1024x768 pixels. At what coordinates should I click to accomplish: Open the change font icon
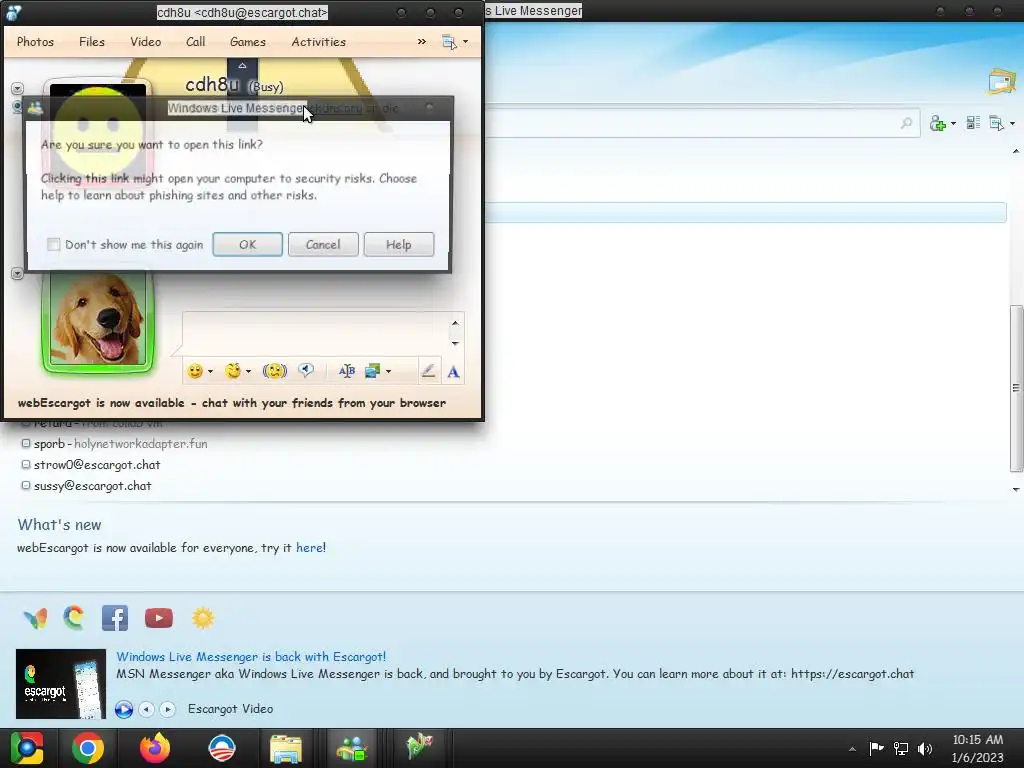pos(347,371)
